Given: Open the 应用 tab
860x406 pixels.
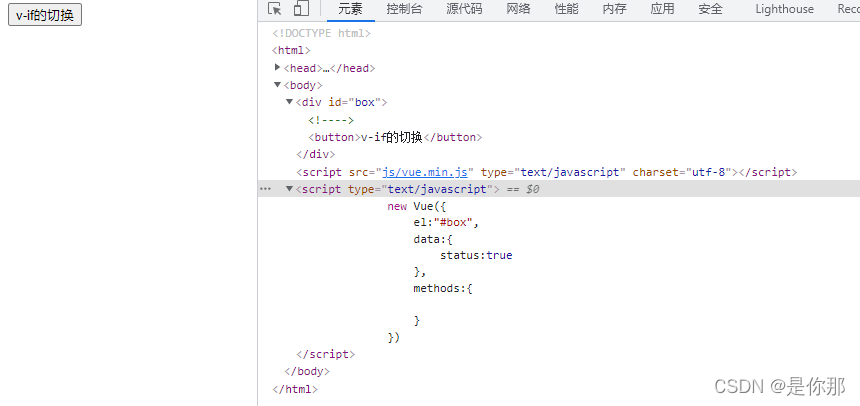Looking at the screenshot, I should tap(663, 9).
